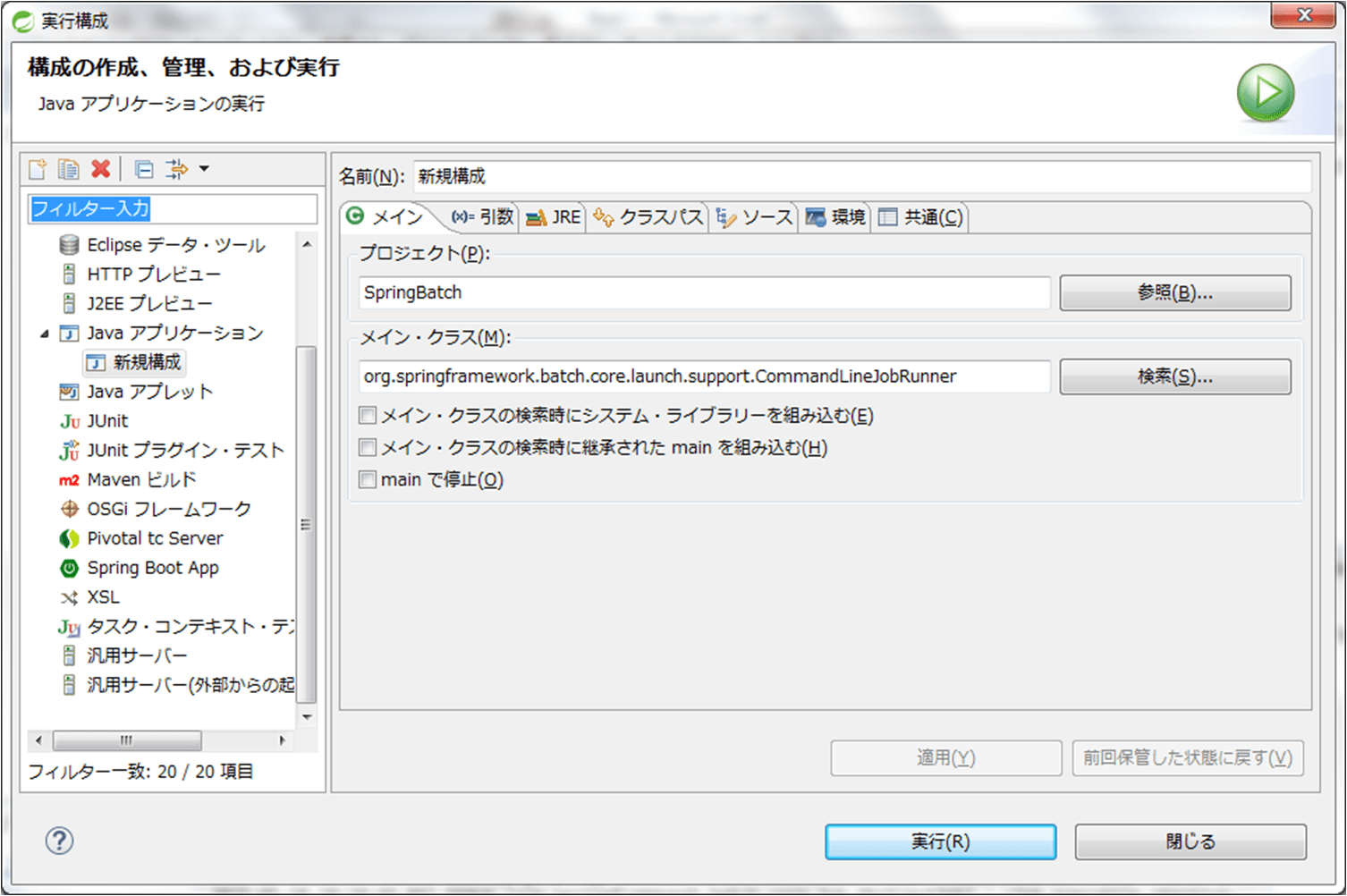This screenshot has height=896, width=1347.
Task: Click the new launch configuration icon
Action: pos(38,169)
